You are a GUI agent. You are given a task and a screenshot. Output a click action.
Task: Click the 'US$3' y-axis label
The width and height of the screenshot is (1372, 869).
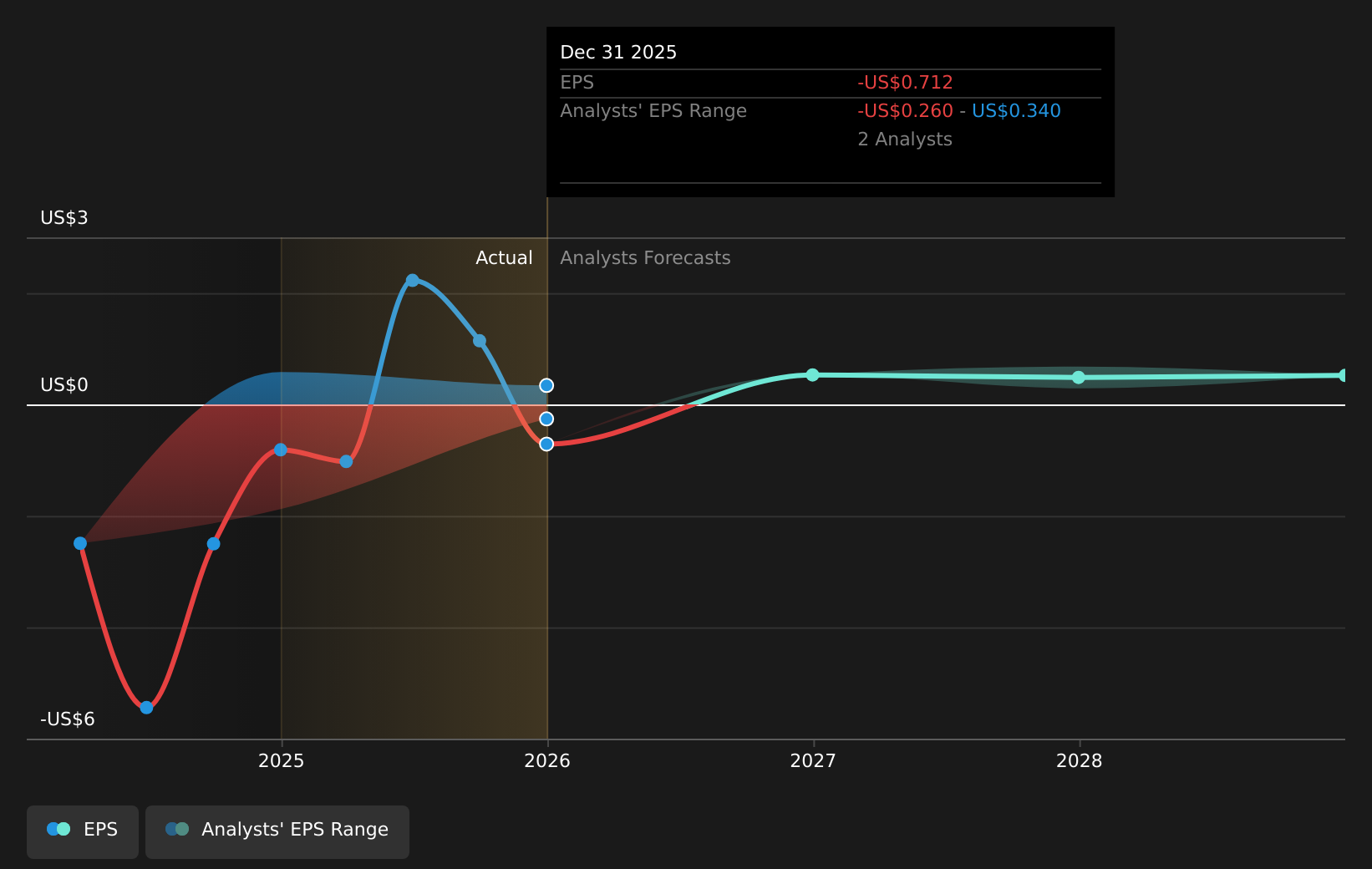pyautogui.click(x=64, y=217)
